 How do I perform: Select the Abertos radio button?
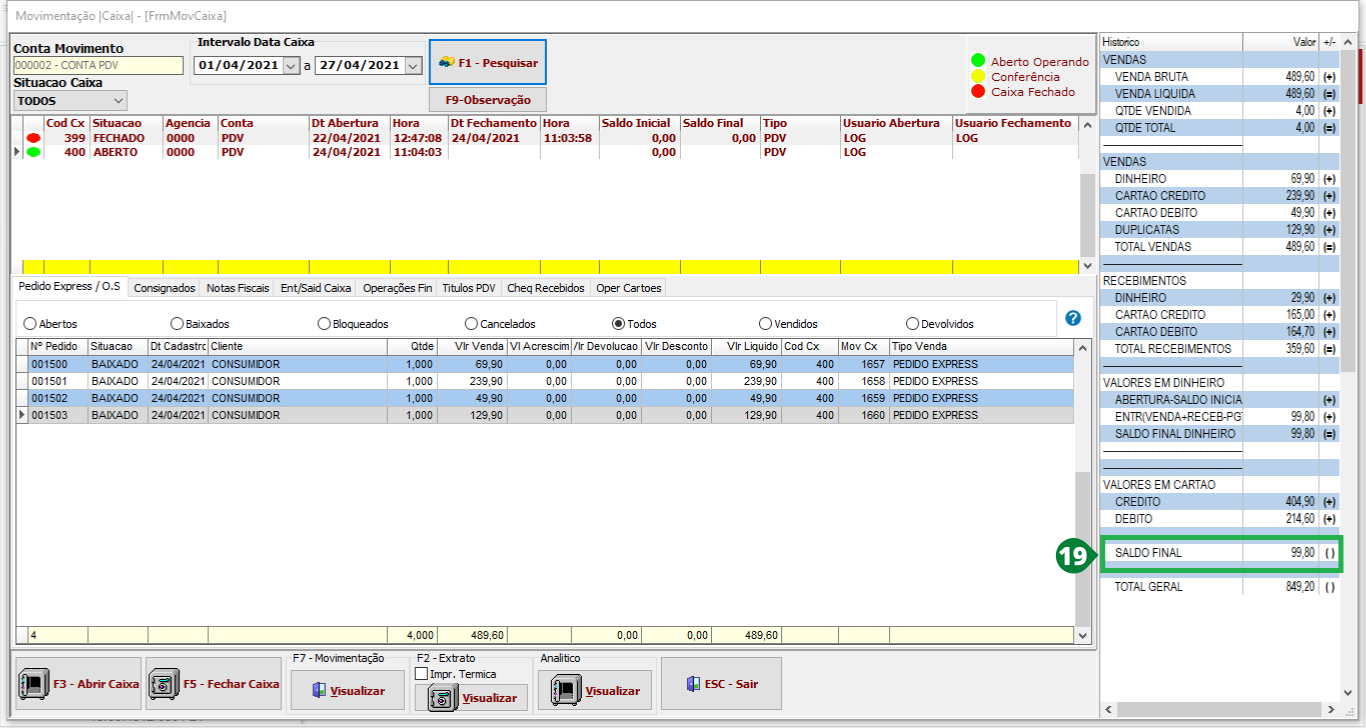click(29, 324)
